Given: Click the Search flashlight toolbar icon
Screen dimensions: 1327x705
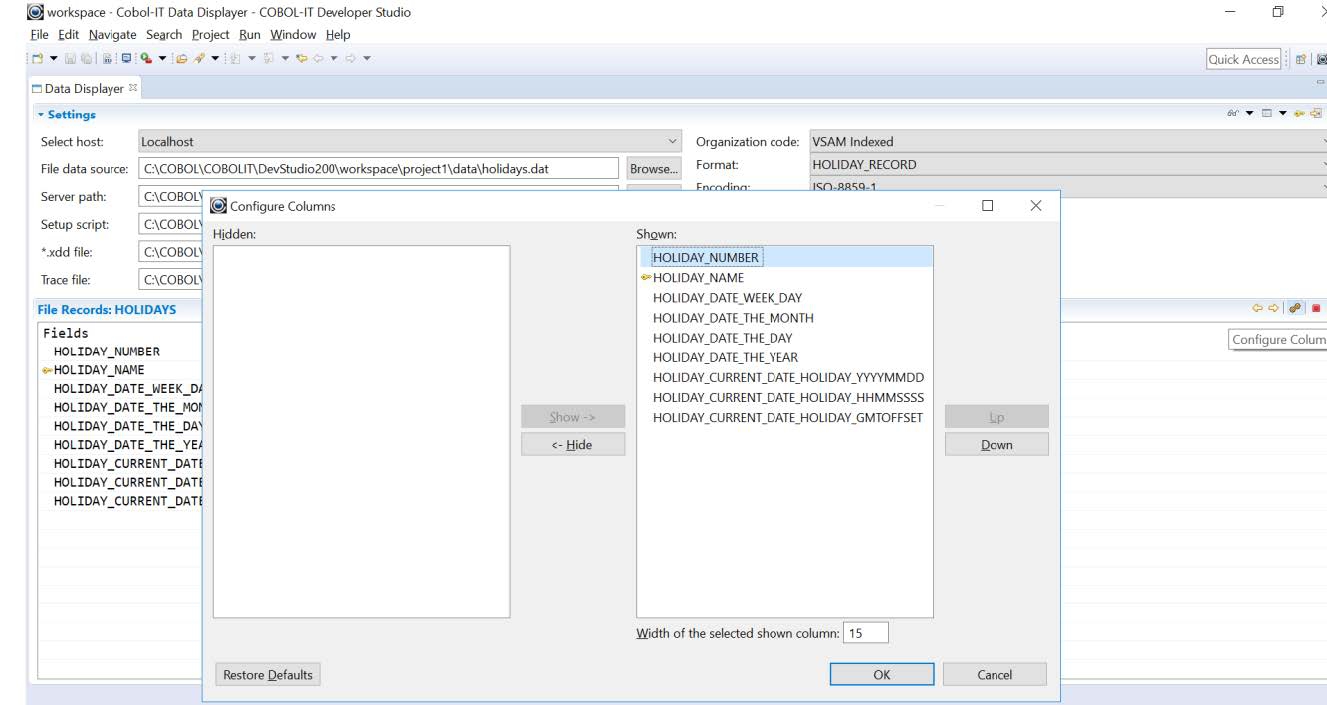Looking at the screenshot, I should pyautogui.click(x=200, y=59).
